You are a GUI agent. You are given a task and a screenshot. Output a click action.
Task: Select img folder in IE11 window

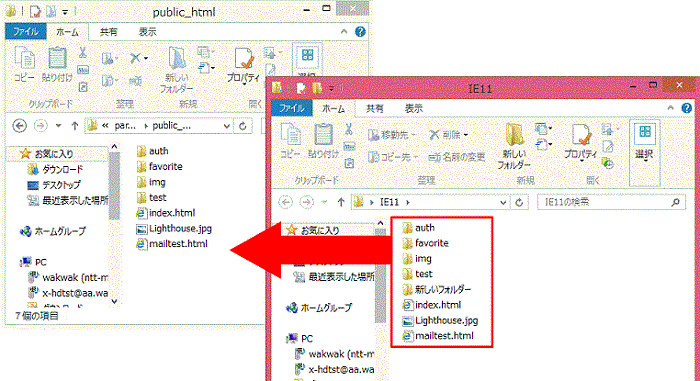click(x=417, y=259)
